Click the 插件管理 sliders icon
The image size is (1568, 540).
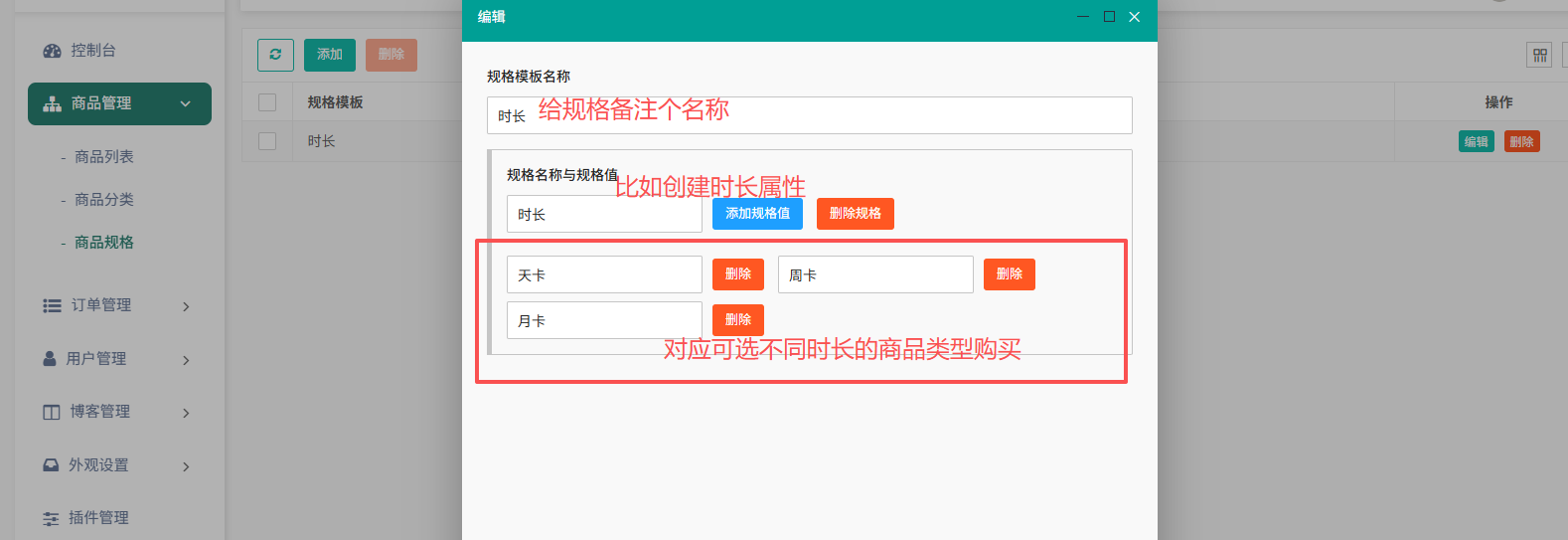tap(51, 518)
